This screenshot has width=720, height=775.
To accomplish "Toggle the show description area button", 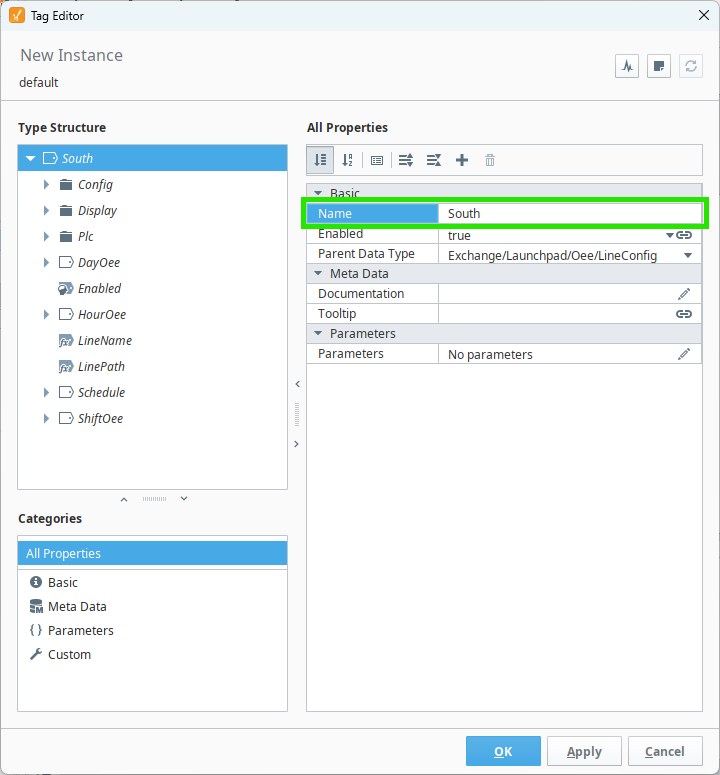I will point(377,160).
